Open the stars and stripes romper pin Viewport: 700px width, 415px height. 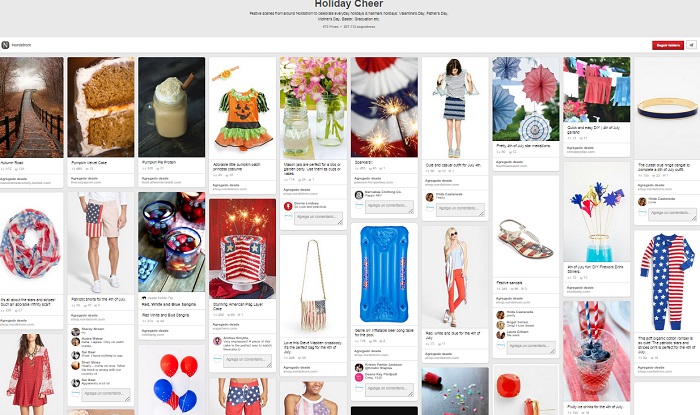coord(667,282)
